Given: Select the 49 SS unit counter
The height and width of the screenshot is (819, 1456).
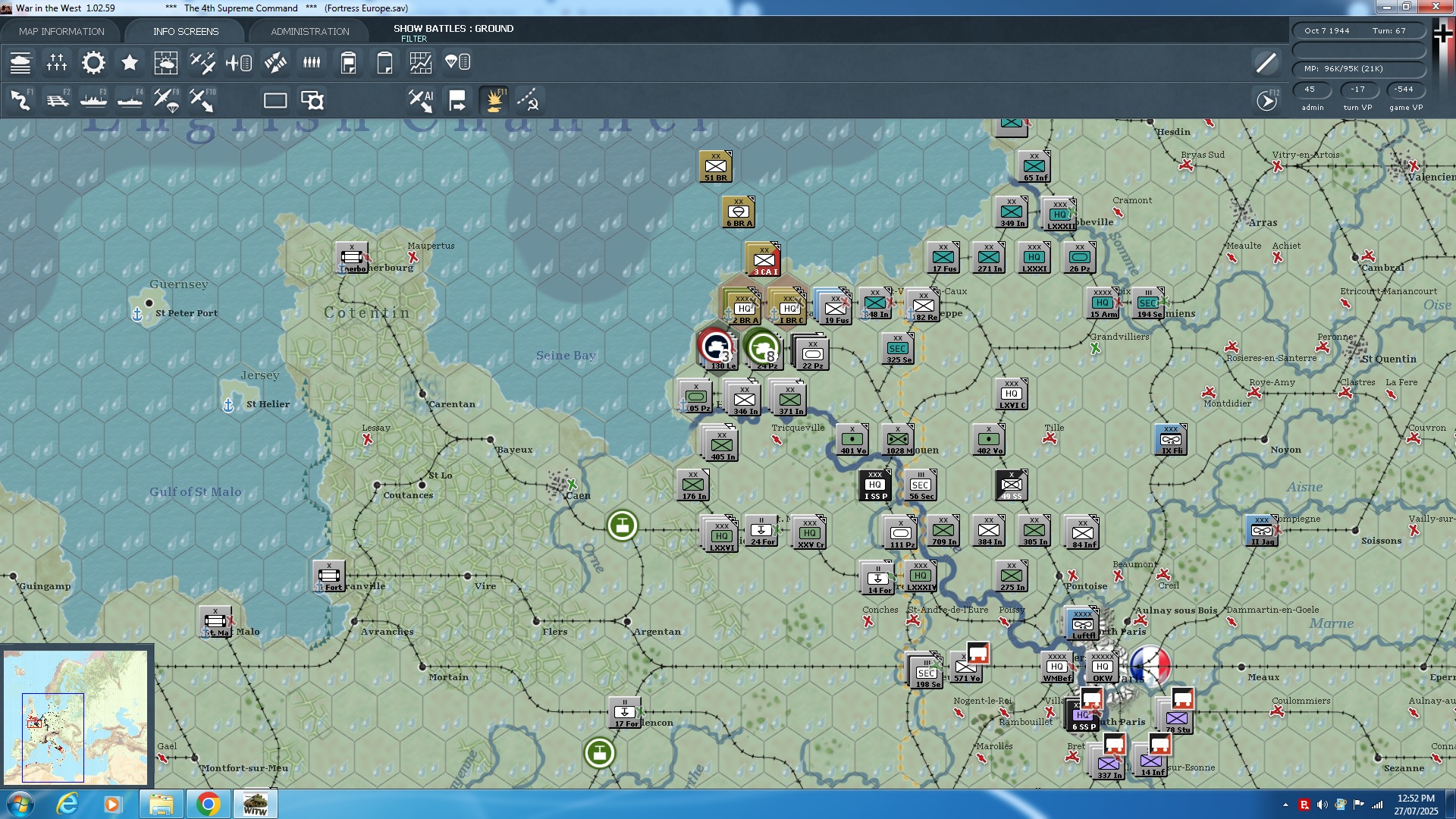Looking at the screenshot, I should click(x=1011, y=485).
